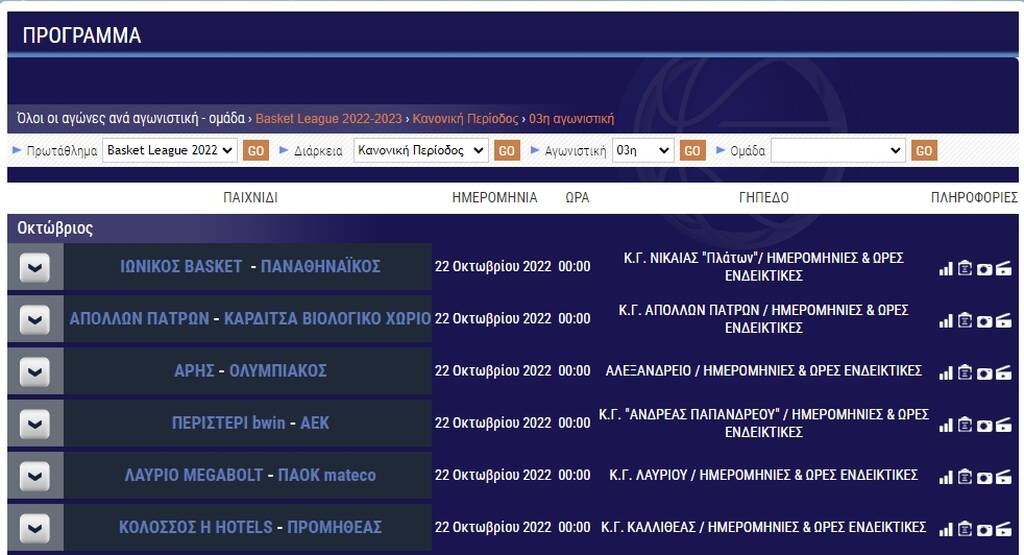Click the ΠΛΗΡΟΦΟΡΙΕΣ column header
This screenshot has width=1024, height=555.
pos(974,197)
